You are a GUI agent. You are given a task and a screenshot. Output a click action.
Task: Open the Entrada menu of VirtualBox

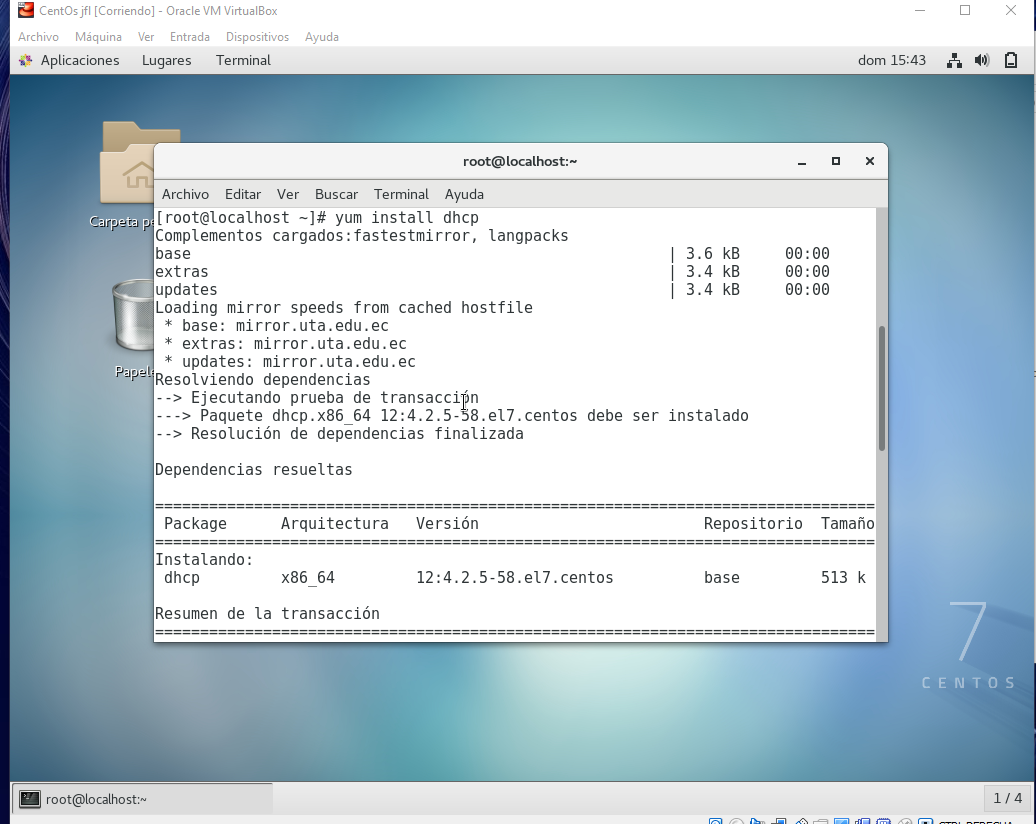(189, 37)
